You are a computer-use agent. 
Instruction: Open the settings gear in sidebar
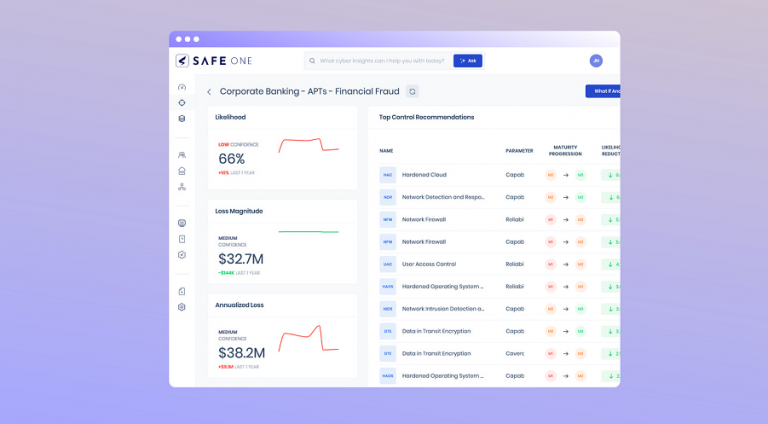click(182, 307)
